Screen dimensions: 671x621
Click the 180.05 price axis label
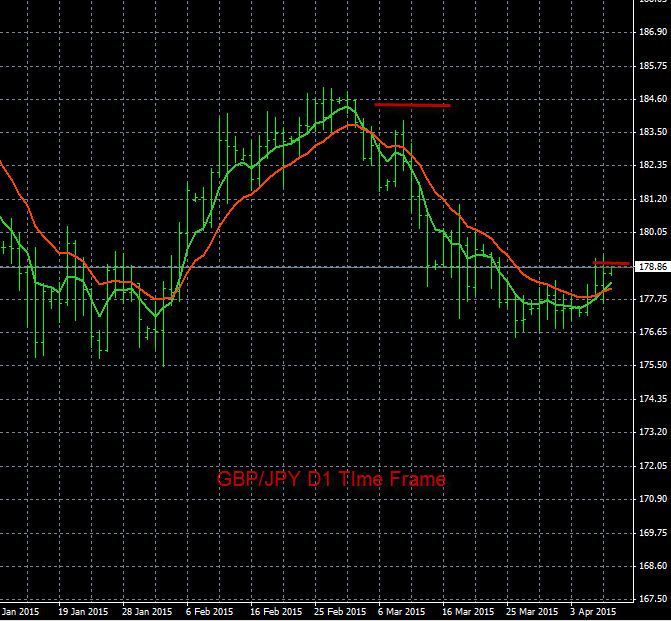653,232
